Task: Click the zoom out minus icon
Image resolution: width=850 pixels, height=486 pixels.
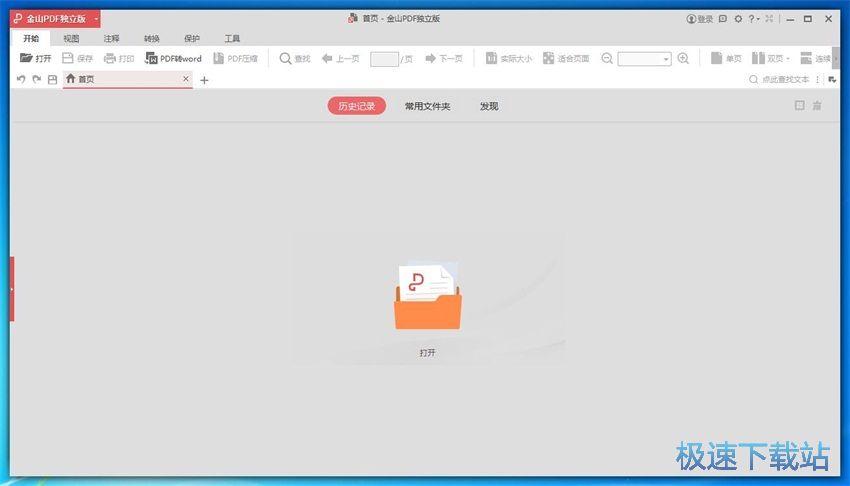Action: click(607, 58)
